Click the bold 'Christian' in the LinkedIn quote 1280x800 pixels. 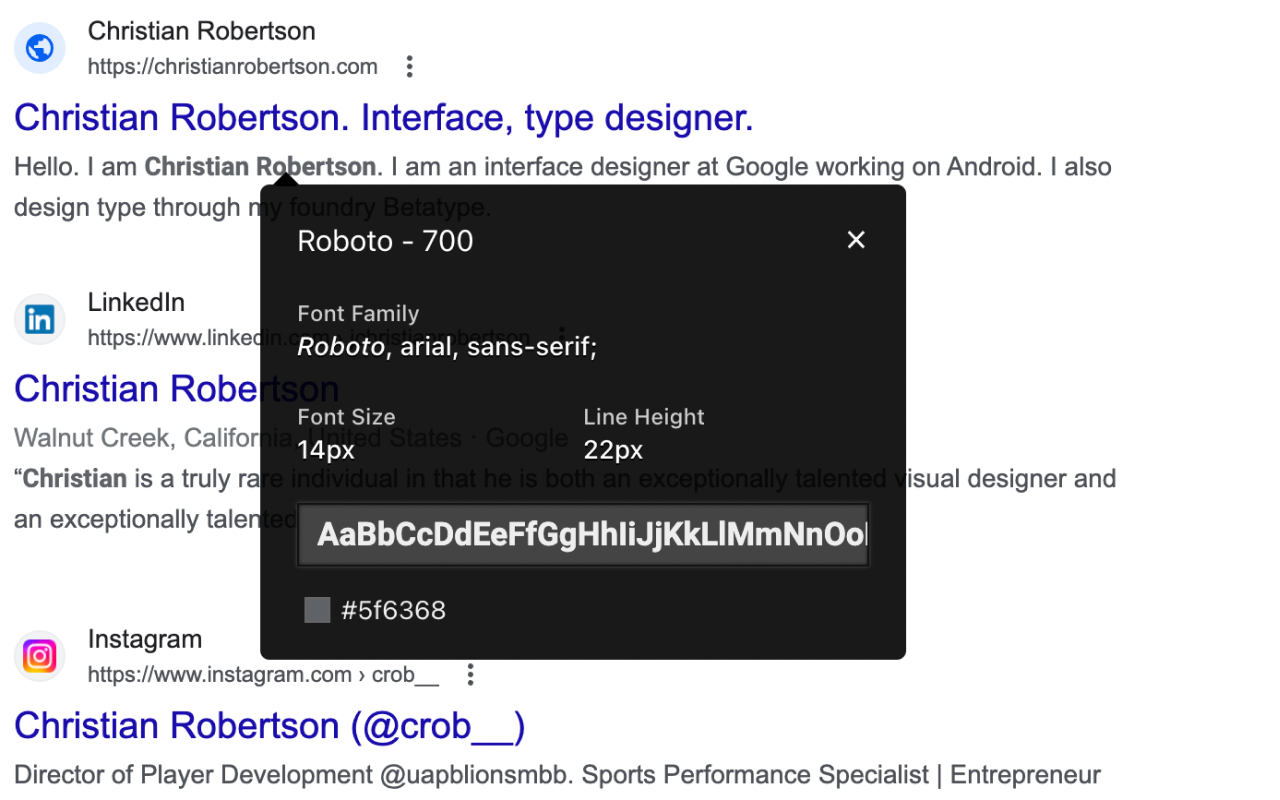click(x=75, y=479)
